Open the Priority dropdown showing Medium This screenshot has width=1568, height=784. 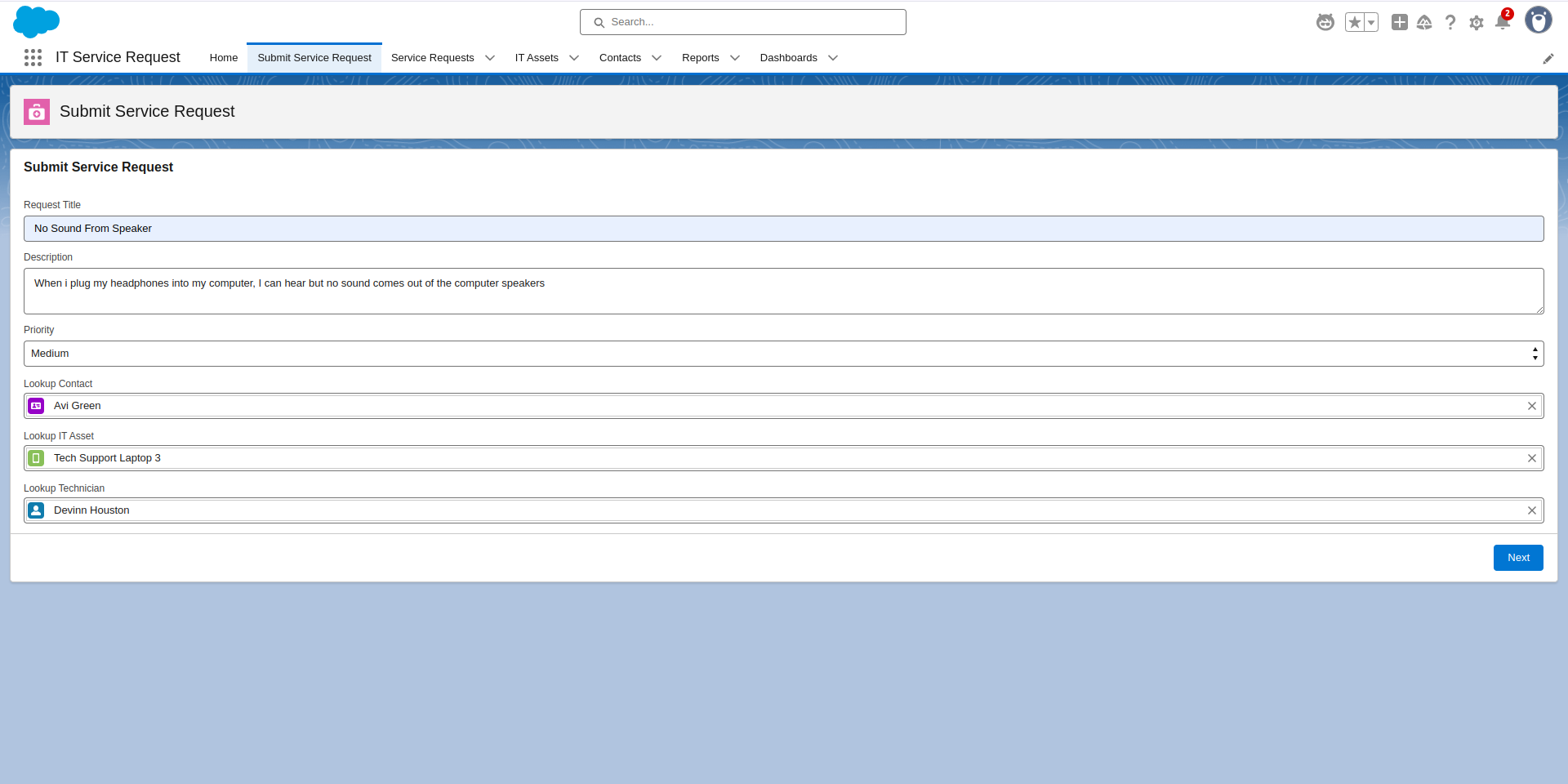[x=784, y=354]
